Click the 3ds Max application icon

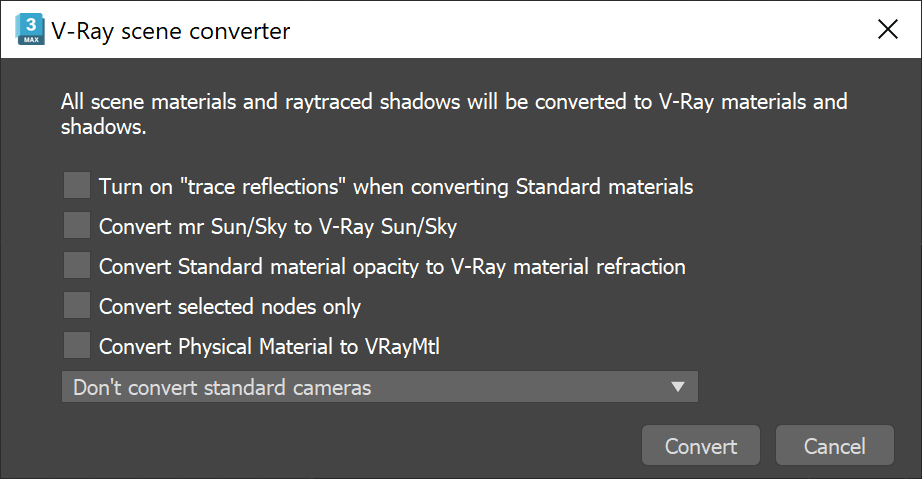(31, 30)
